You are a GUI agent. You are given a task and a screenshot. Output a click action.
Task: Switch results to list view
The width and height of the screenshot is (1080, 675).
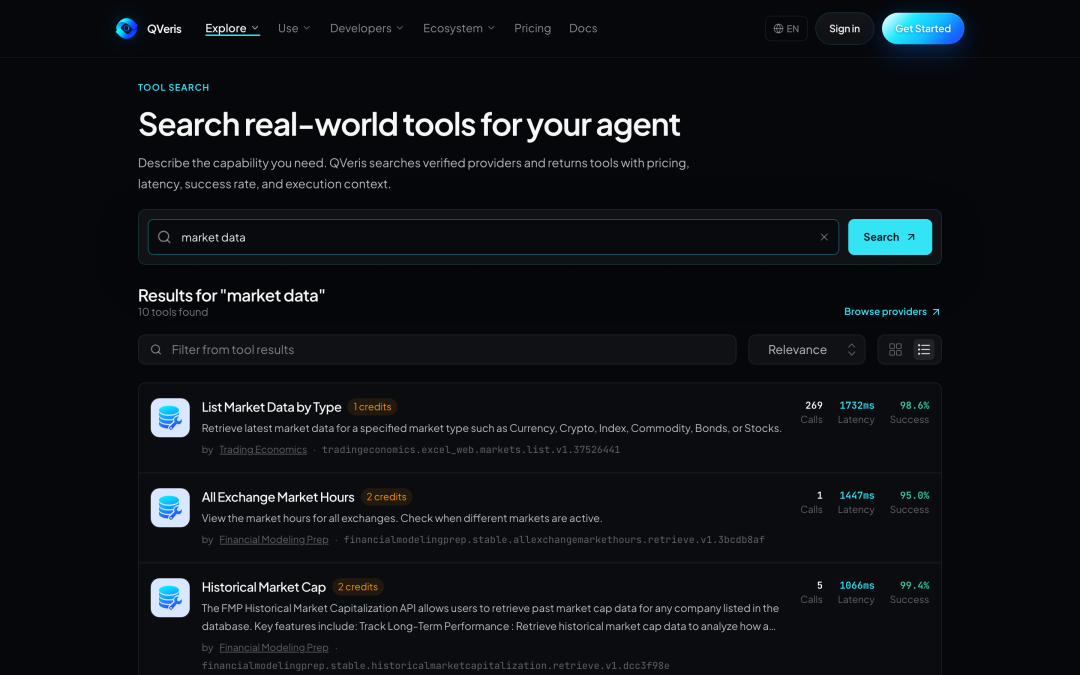click(x=924, y=349)
